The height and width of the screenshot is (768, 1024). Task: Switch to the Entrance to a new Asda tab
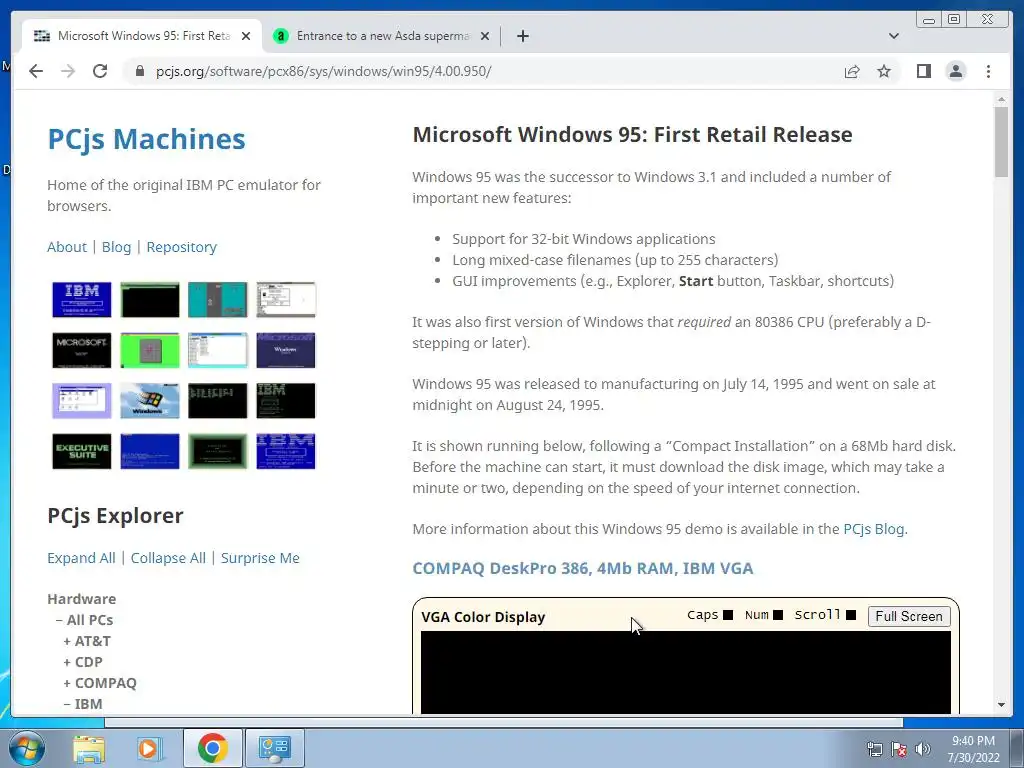click(x=381, y=36)
